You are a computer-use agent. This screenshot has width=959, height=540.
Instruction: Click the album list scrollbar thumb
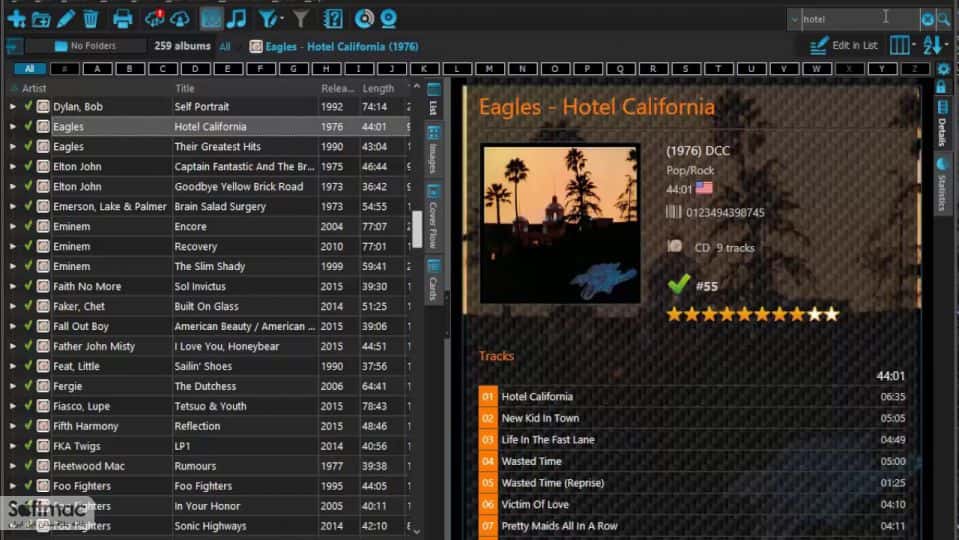coord(417,229)
